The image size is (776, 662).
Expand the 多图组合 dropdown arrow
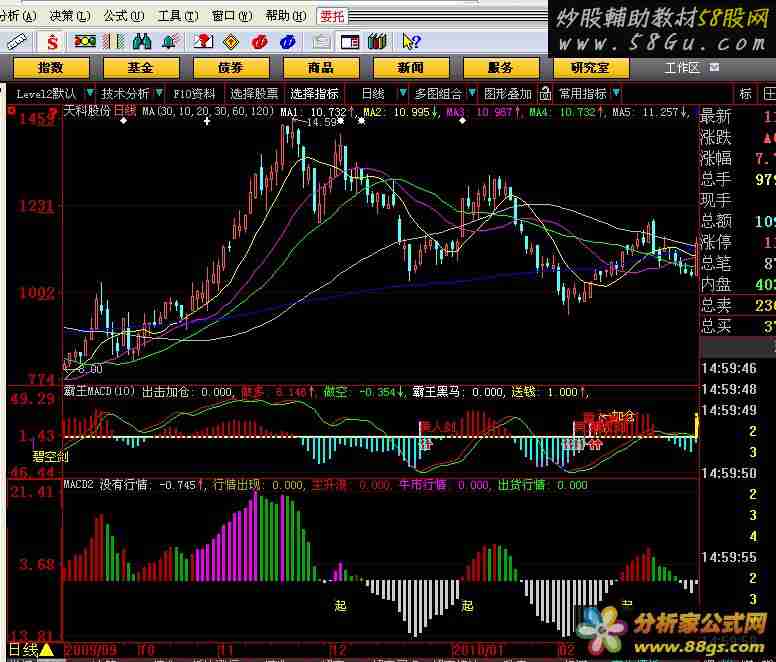472,93
